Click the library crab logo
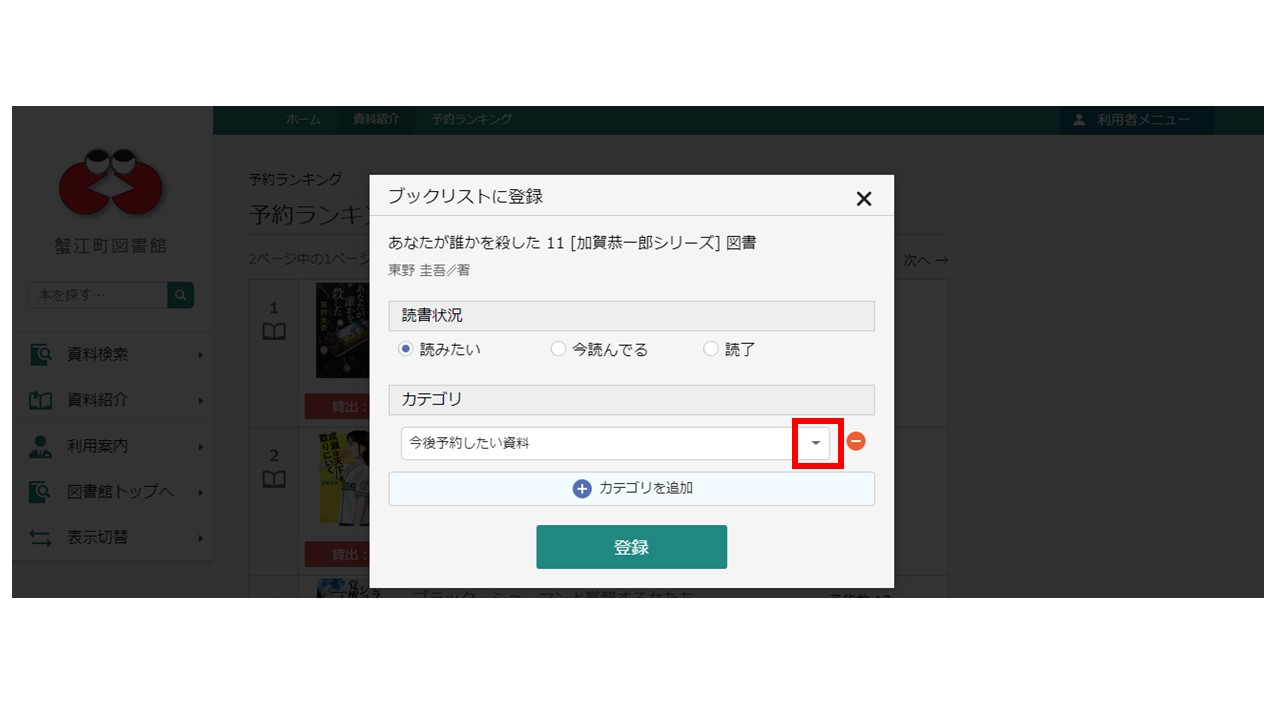This screenshot has width=1280, height=720. tap(111, 180)
